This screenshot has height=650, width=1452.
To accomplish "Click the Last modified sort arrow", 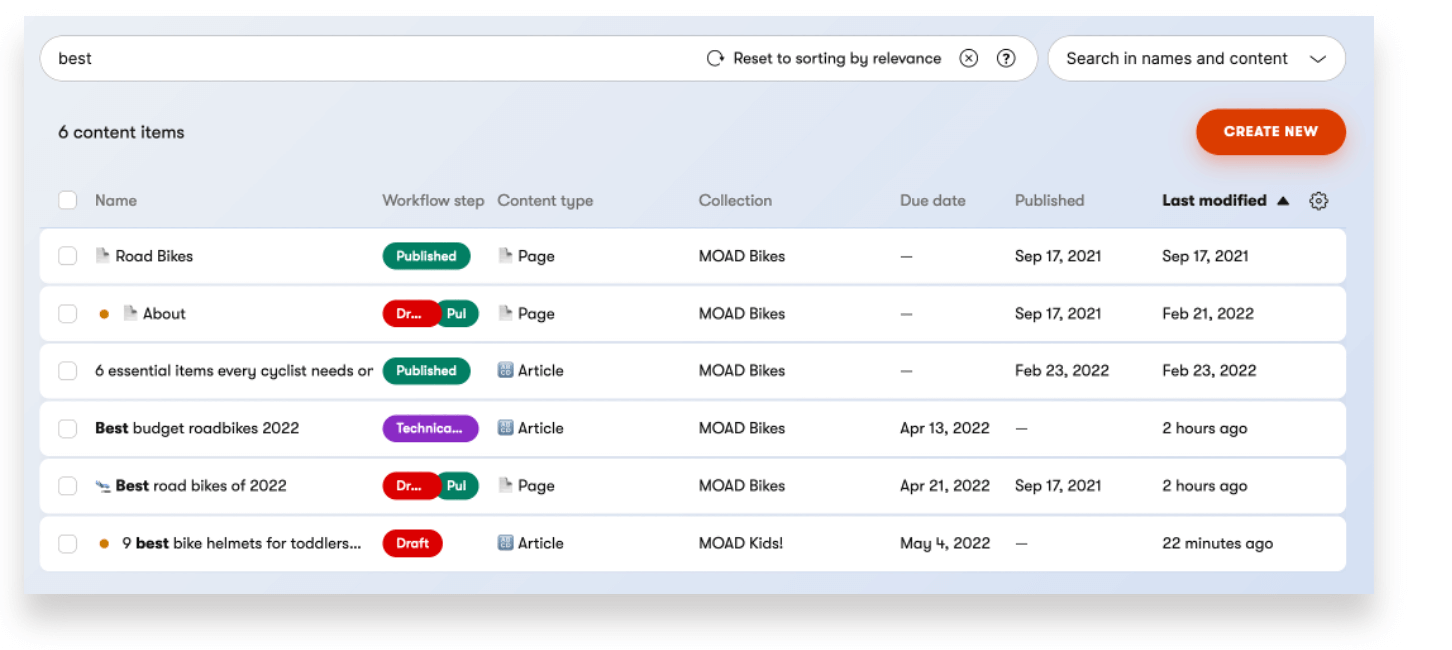I will tap(1283, 201).
